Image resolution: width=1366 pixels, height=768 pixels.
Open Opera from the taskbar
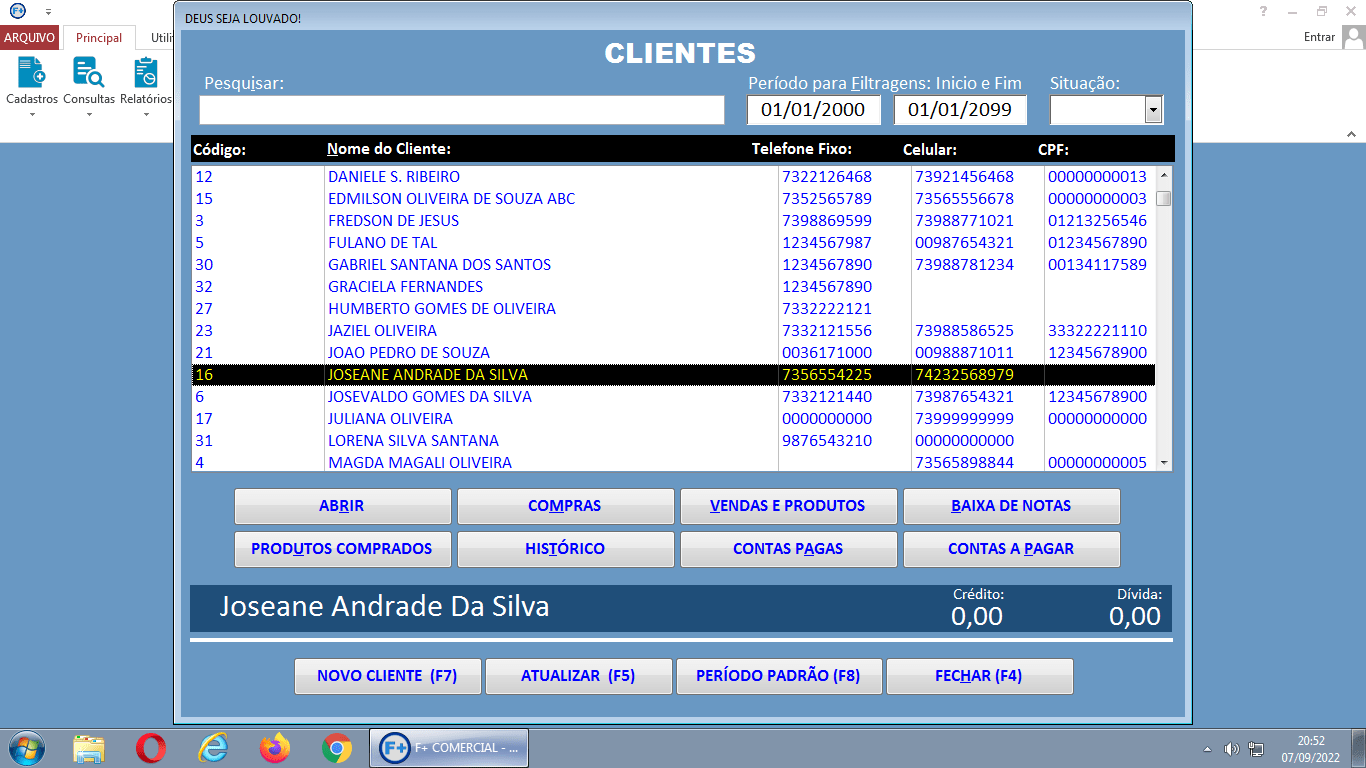pos(150,747)
